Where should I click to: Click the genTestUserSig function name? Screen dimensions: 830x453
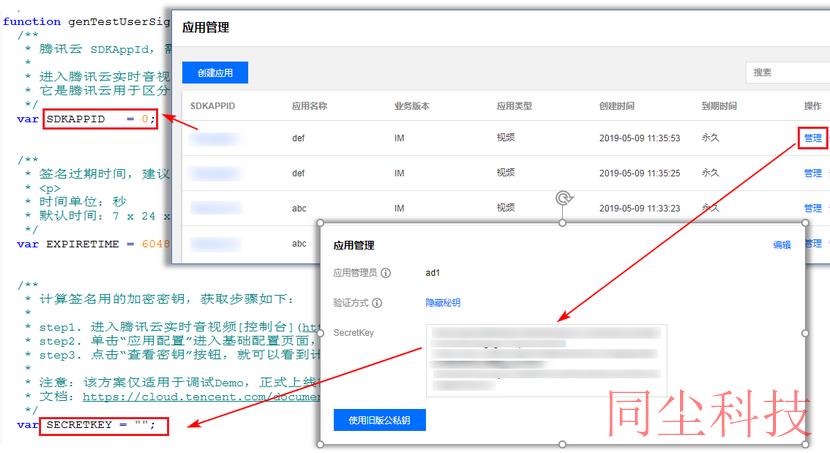(119, 22)
